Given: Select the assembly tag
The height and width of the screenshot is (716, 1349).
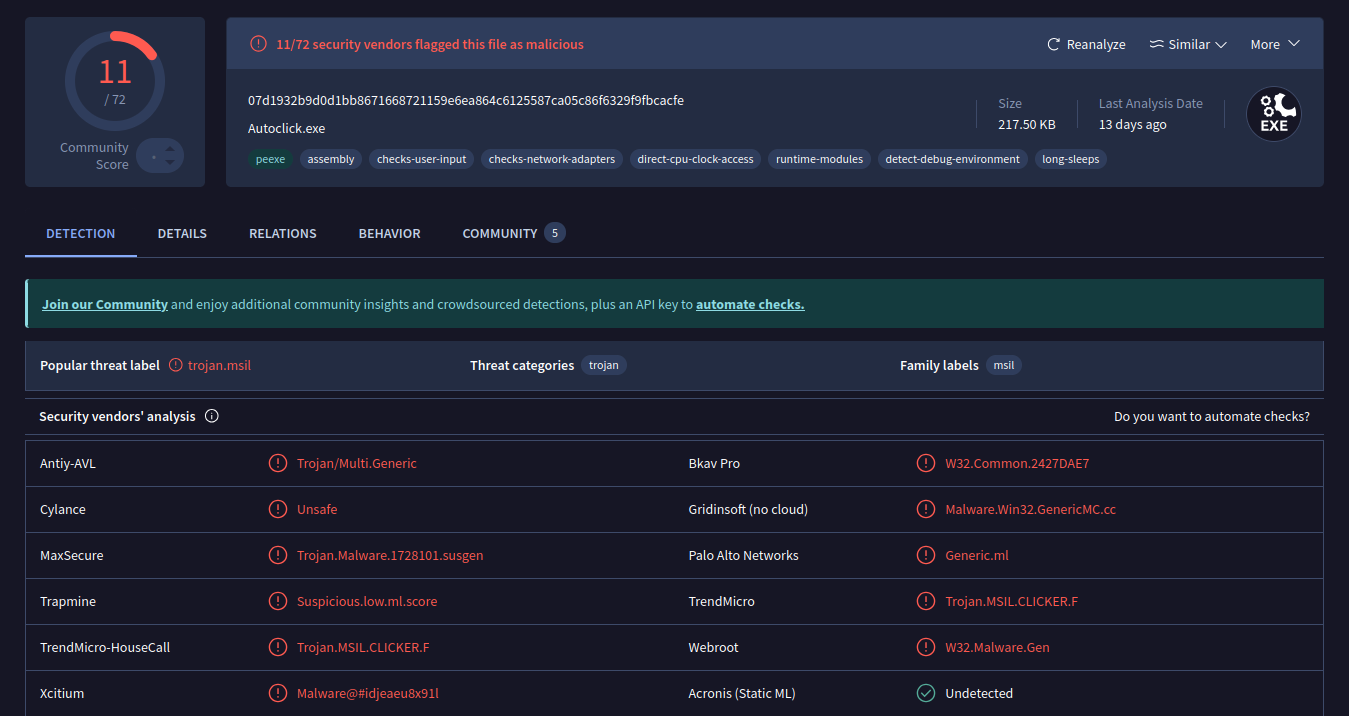Looking at the screenshot, I should [331, 159].
